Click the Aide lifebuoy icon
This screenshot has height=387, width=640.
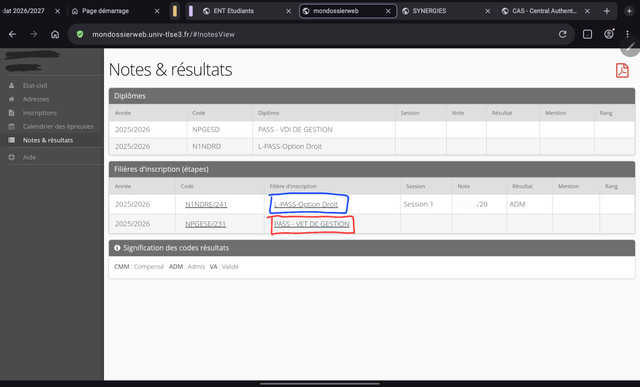point(11,157)
